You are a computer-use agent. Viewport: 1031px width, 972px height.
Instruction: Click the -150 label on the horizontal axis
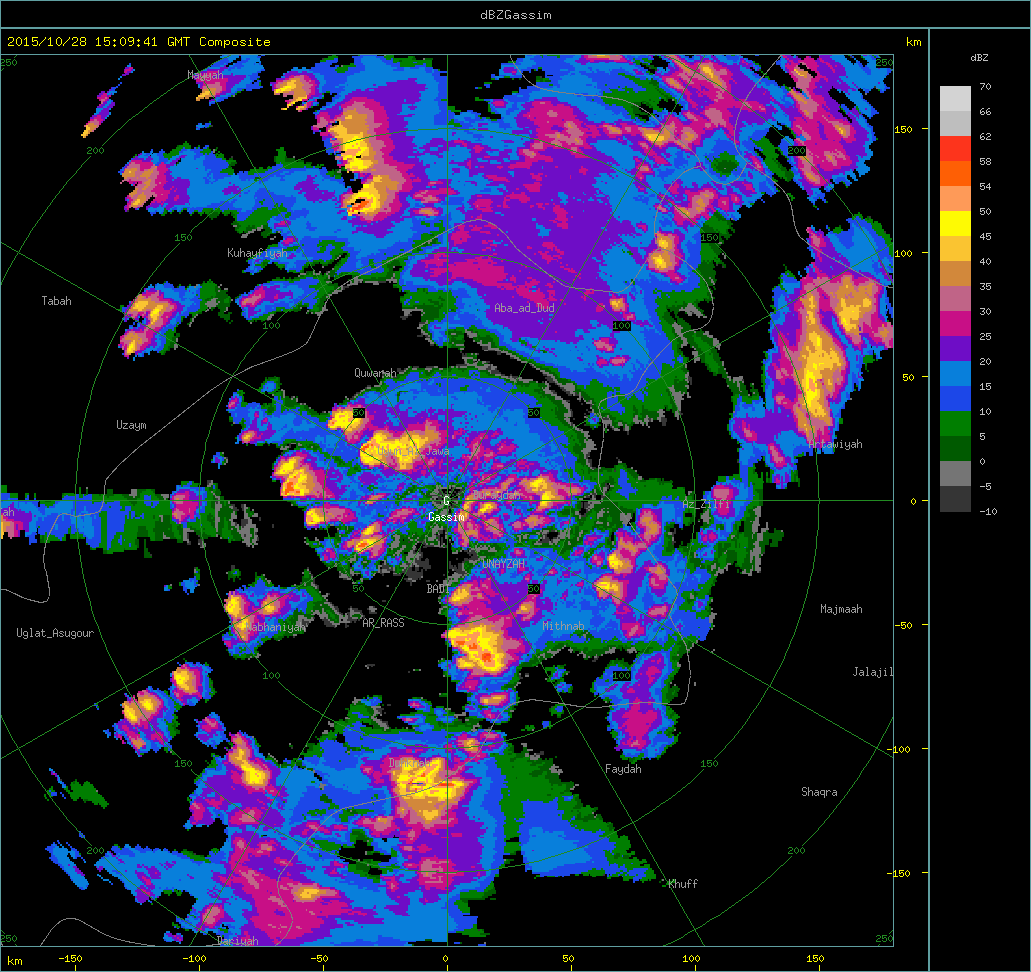tap(70, 958)
